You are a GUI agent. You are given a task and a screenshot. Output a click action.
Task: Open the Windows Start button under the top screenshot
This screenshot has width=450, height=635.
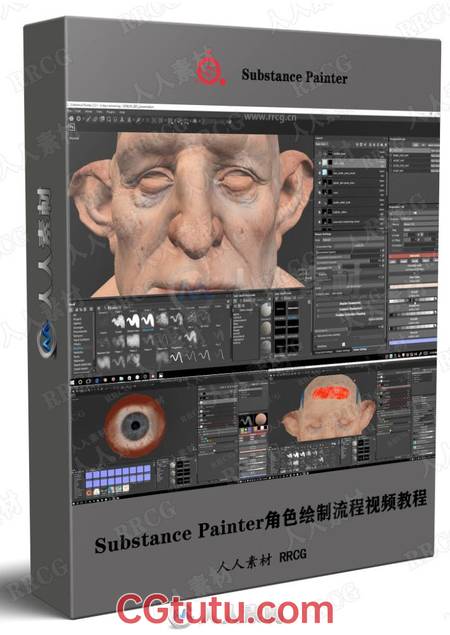[x=73, y=381]
